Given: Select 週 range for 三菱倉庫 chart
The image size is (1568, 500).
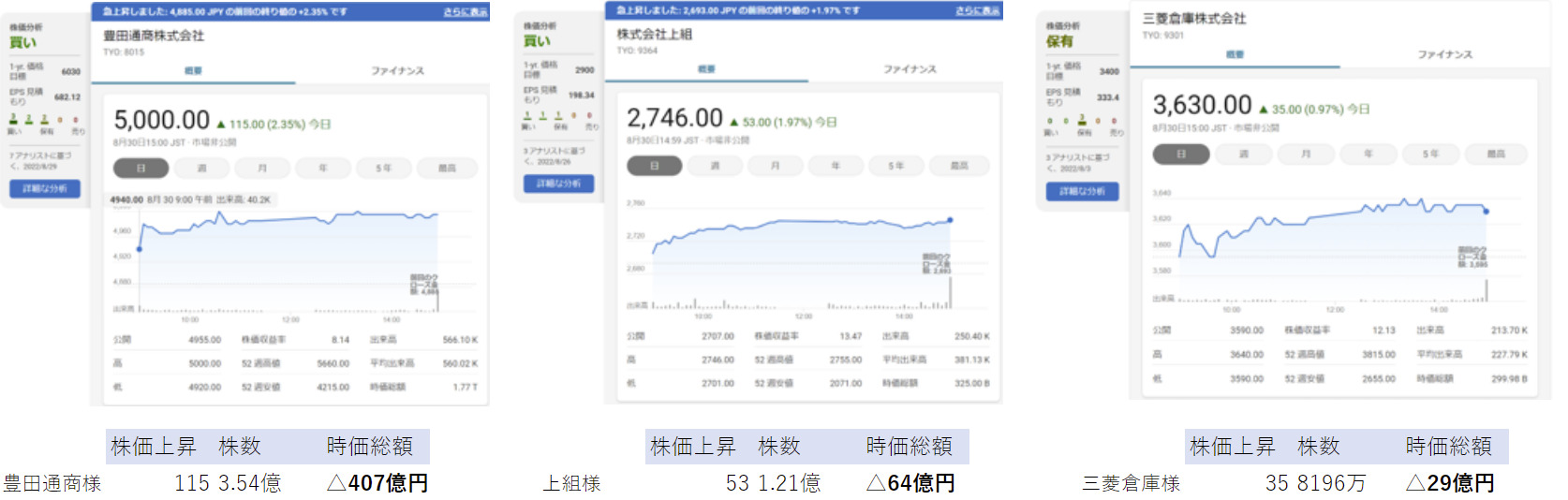Looking at the screenshot, I should (x=1243, y=154).
